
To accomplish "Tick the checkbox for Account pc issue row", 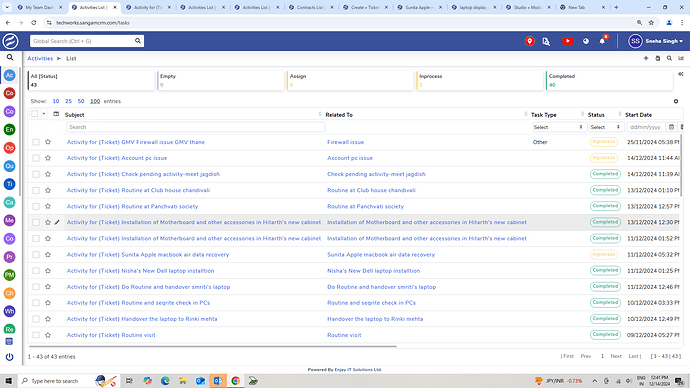I will click(36, 158).
